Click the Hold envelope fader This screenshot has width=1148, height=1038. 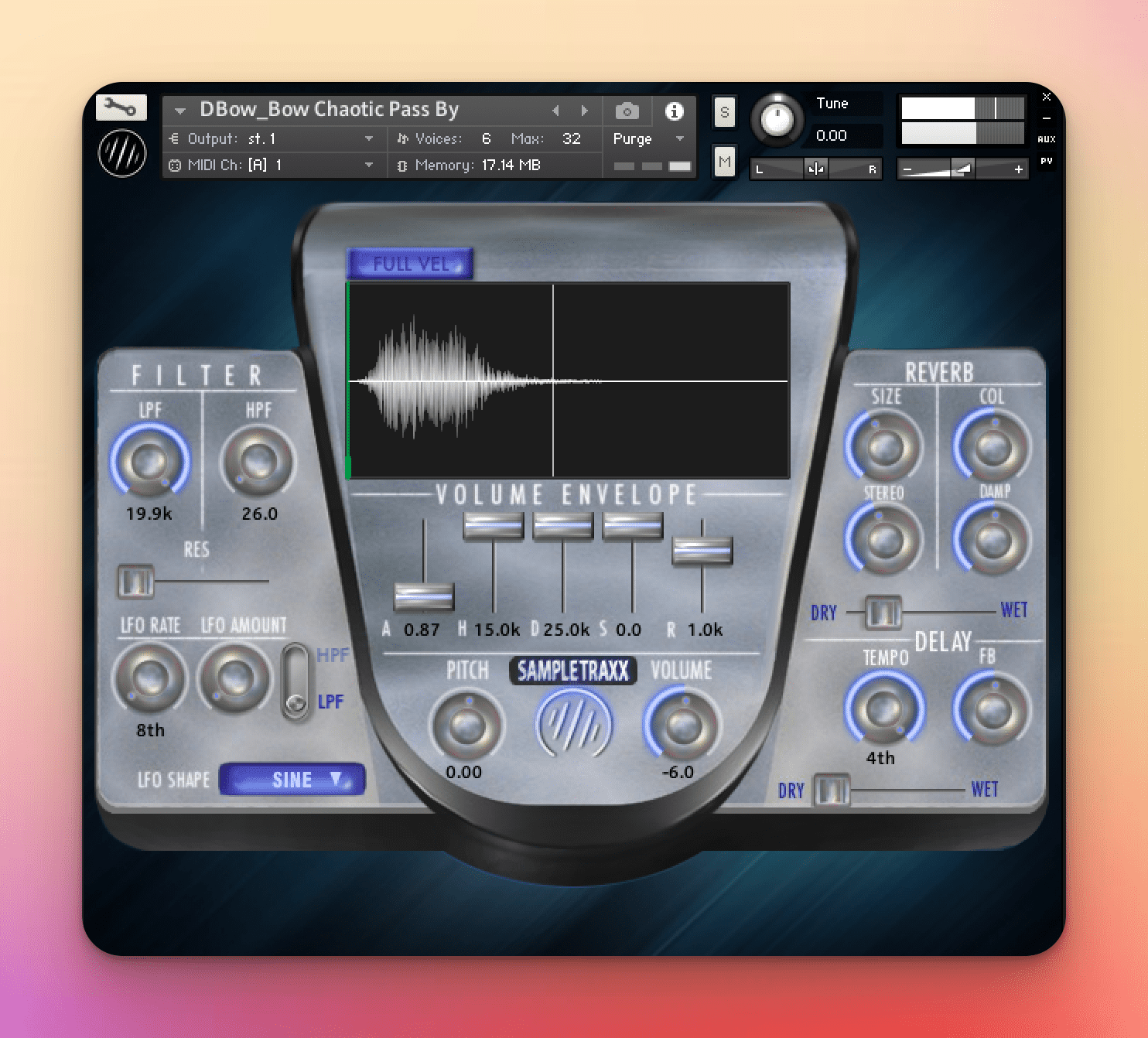[494, 527]
